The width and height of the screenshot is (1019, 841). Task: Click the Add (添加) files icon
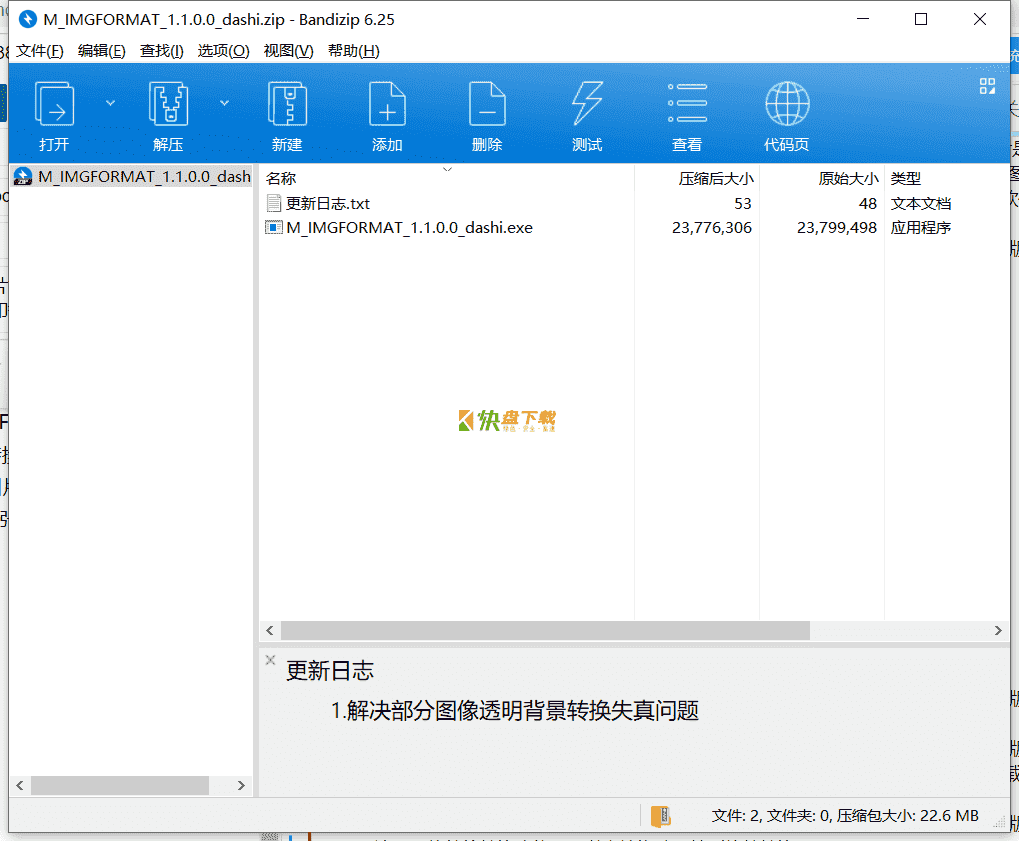387,104
